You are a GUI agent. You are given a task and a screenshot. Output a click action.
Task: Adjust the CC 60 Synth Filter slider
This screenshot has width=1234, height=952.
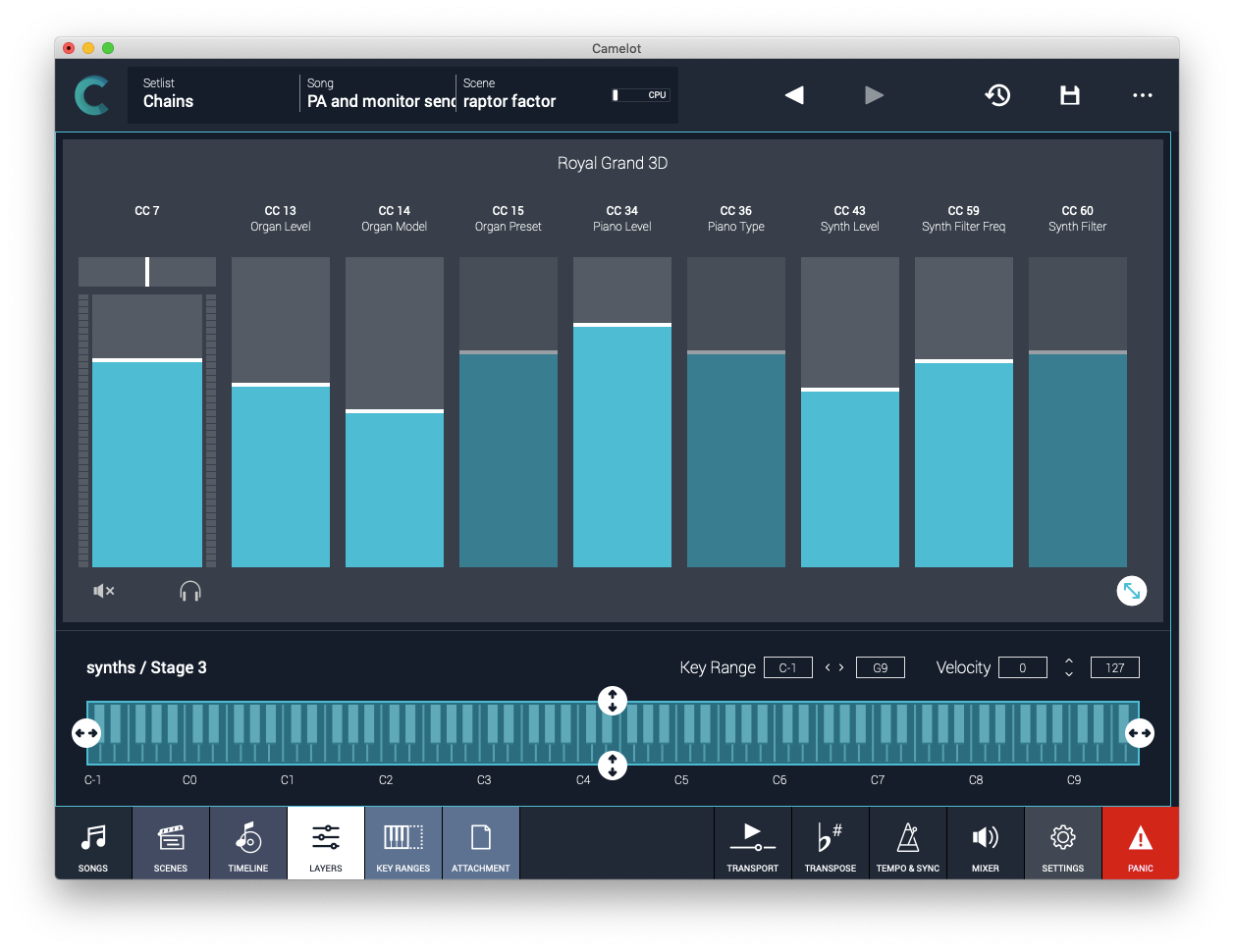pyautogui.click(x=1078, y=412)
